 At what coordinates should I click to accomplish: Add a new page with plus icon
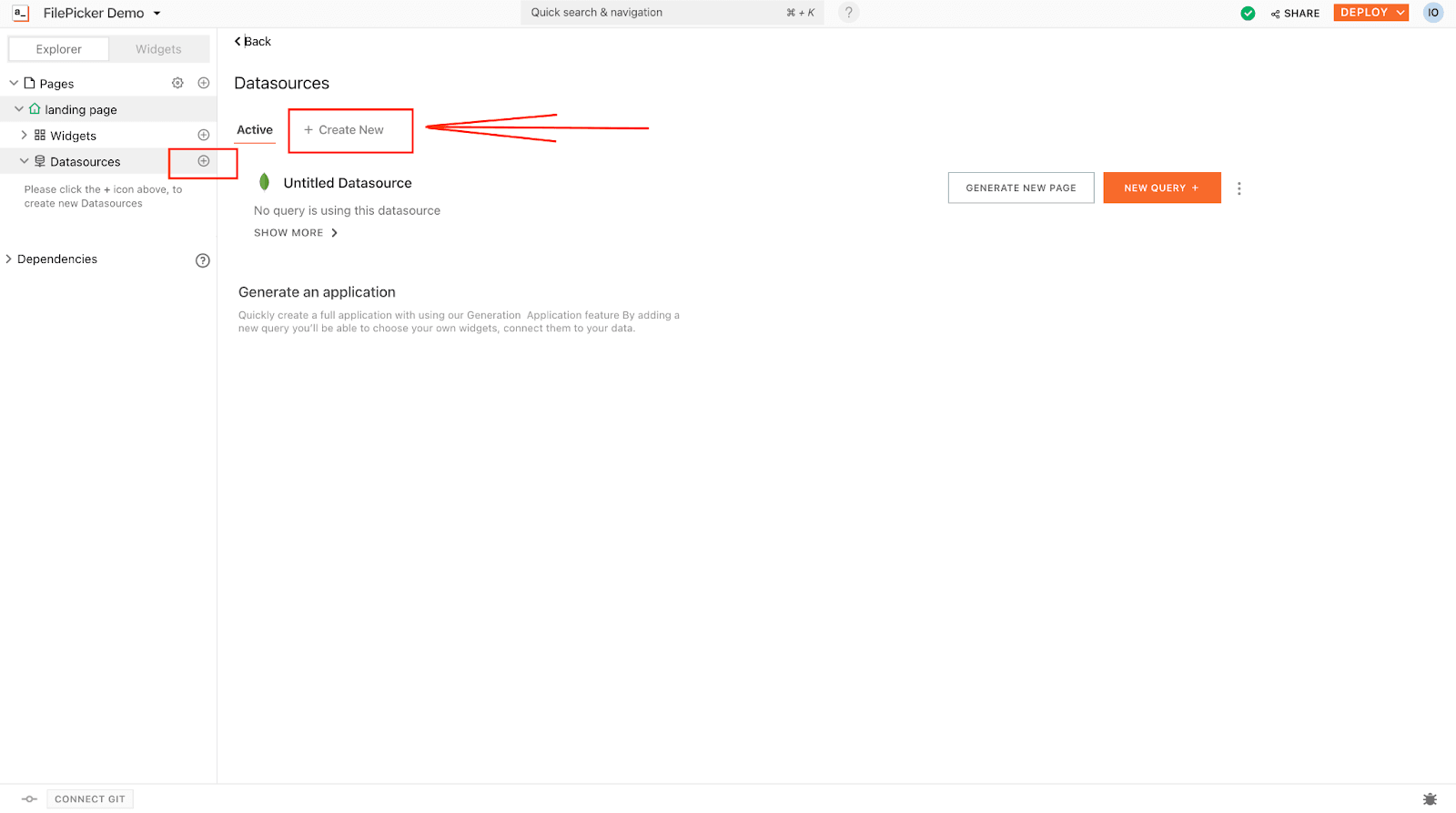[x=204, y=83]
